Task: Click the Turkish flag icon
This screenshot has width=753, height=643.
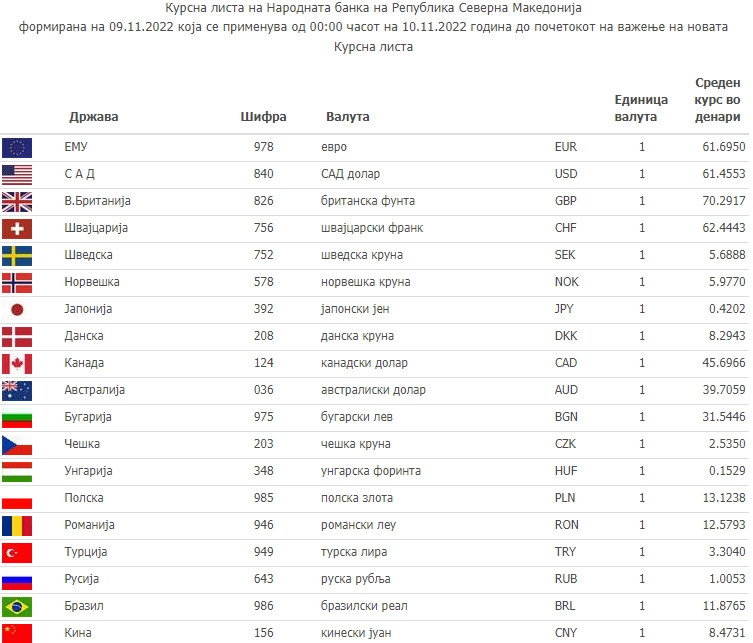Action: click(x=17, y=553)
